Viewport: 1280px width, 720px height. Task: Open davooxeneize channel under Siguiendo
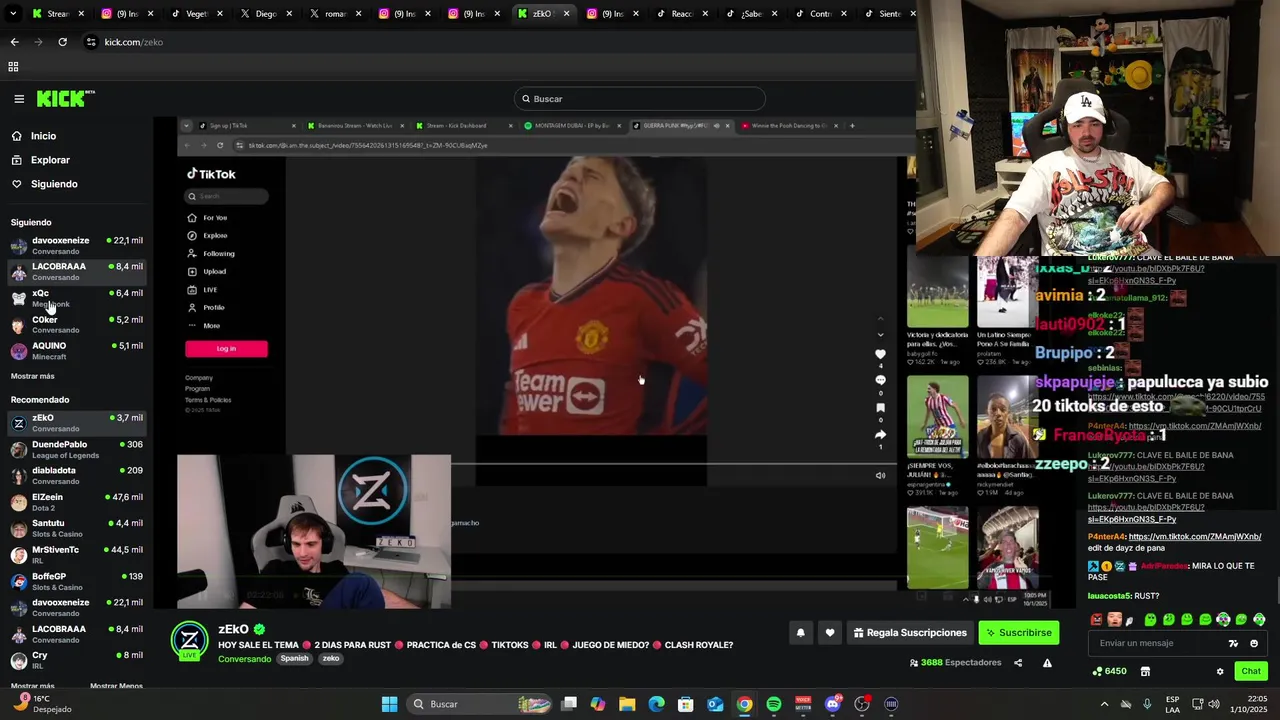[77, 245]
